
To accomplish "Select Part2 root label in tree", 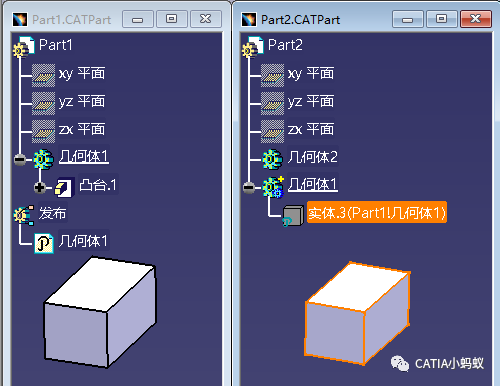I will [285, 45].
